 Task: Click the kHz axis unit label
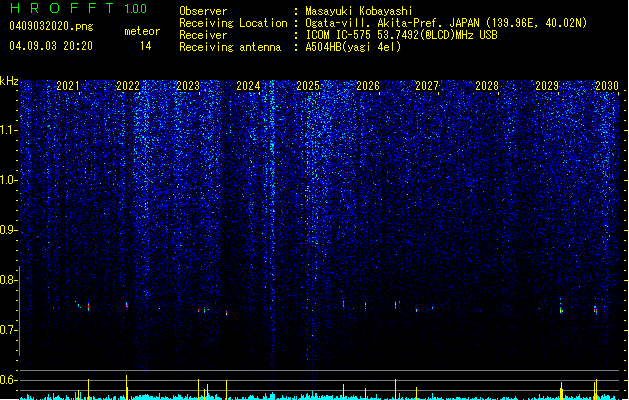(9, 81)
